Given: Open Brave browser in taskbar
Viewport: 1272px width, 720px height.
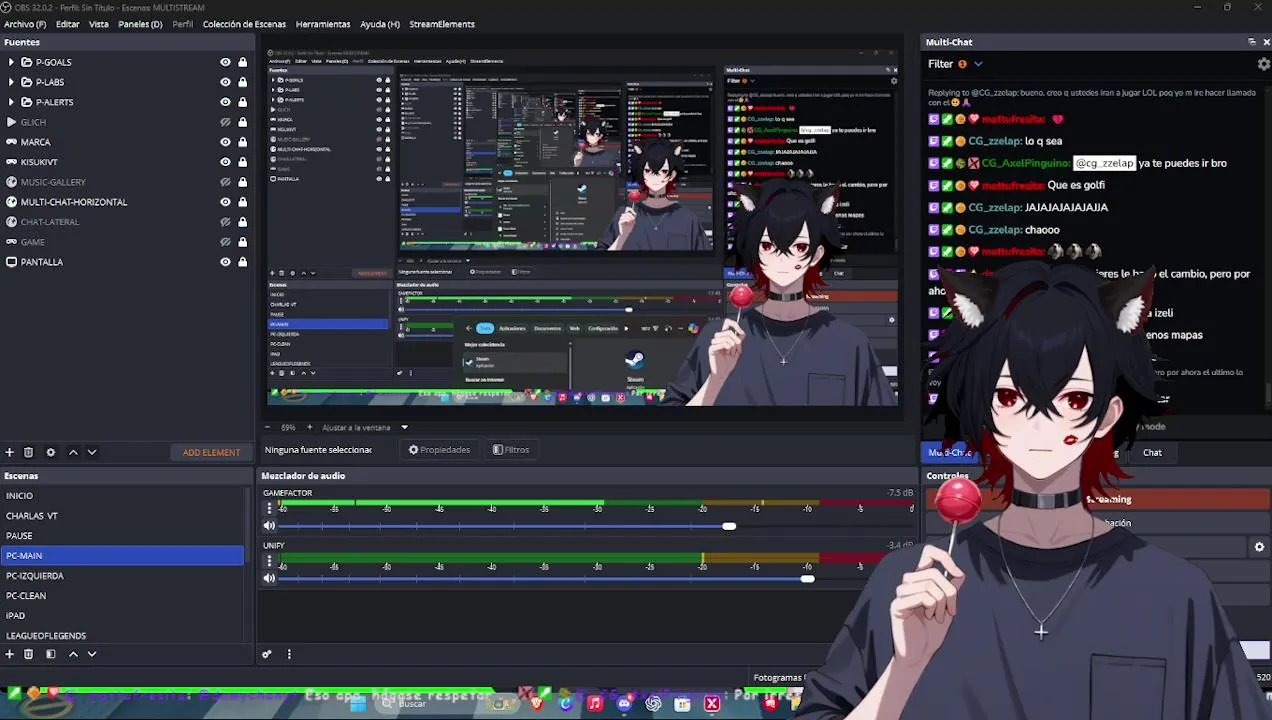Looking at the screenshot, I should [537, 704].
